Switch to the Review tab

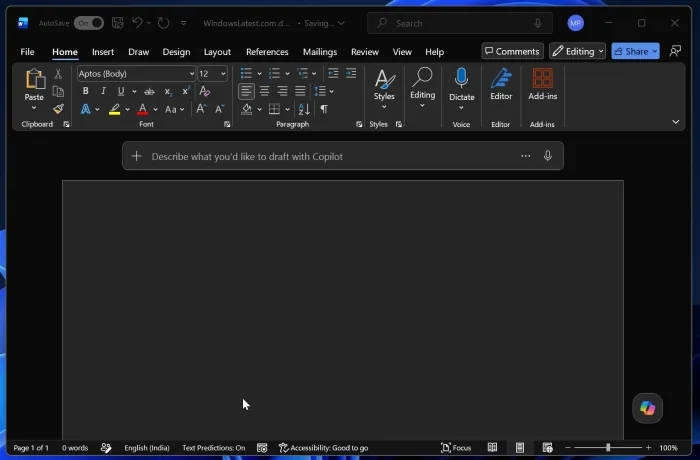(x=365, y=52)
